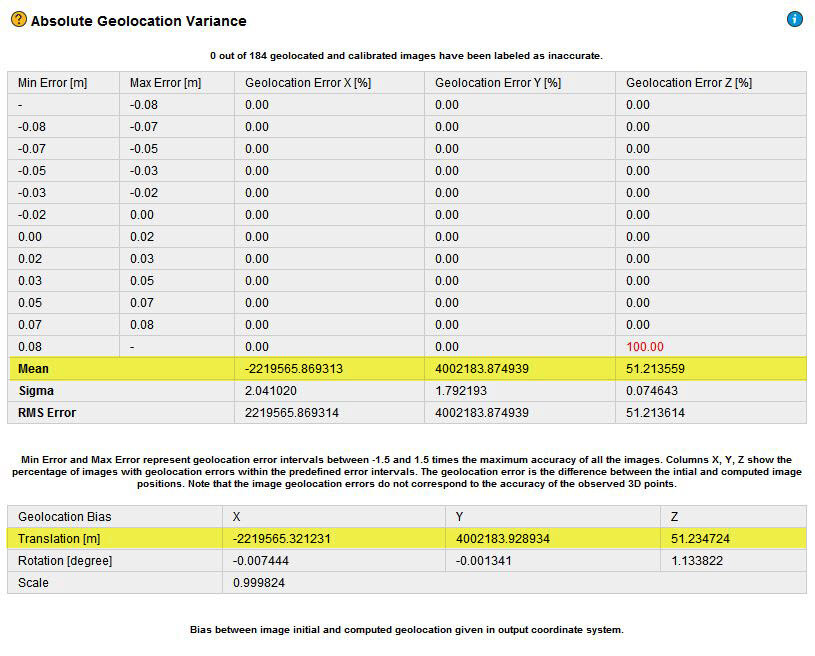Viewport: 815px width, 656px height.
Task: Click the Mean Geolocation Error Z value 51.213559
Action: coord(654,368)
